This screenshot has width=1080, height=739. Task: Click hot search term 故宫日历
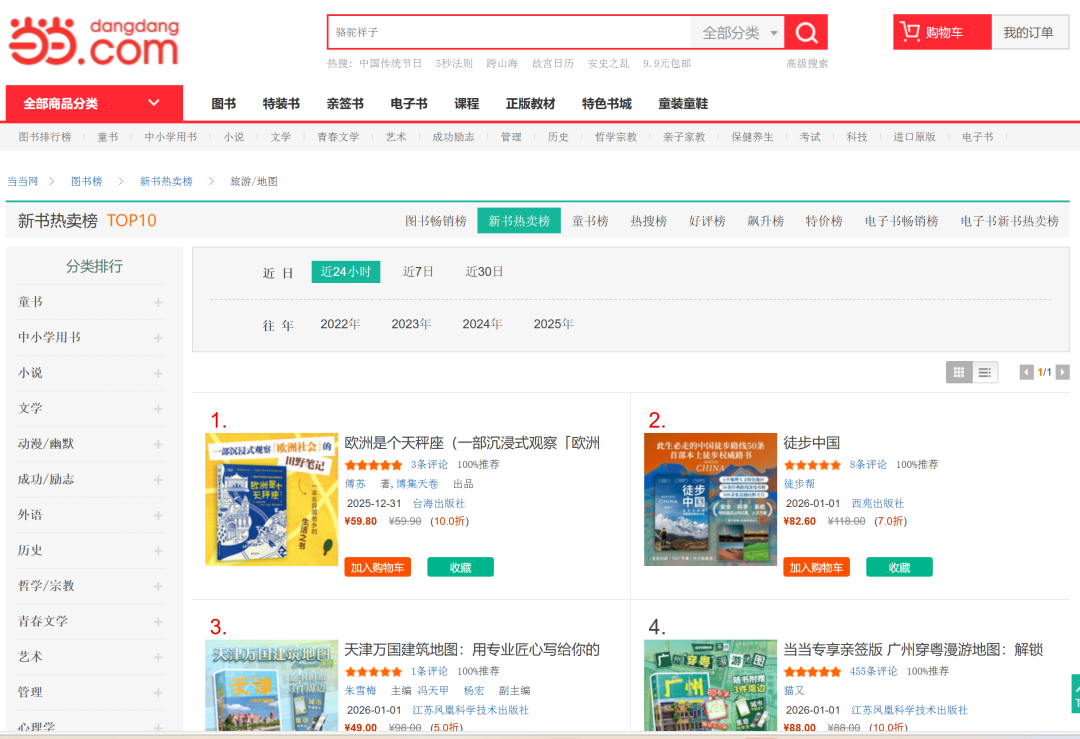553,63
